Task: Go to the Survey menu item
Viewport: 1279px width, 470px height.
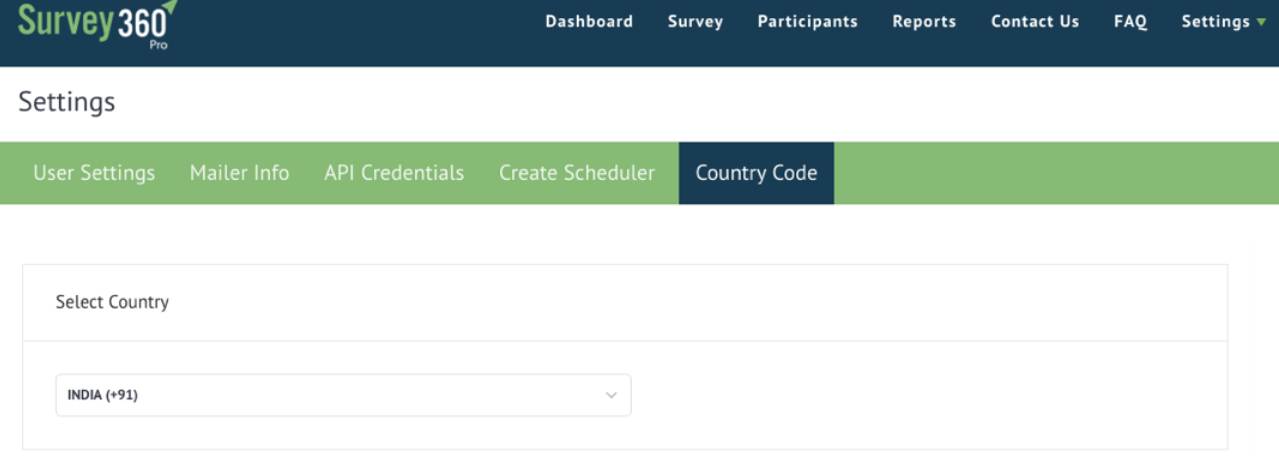Action: (695, 21)
